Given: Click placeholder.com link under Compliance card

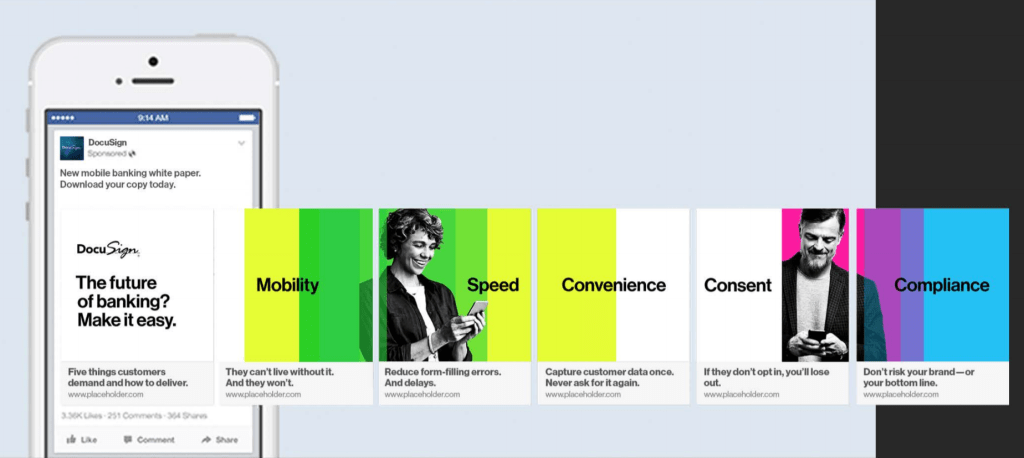Looking at the screenshot, I should point(901,395).
